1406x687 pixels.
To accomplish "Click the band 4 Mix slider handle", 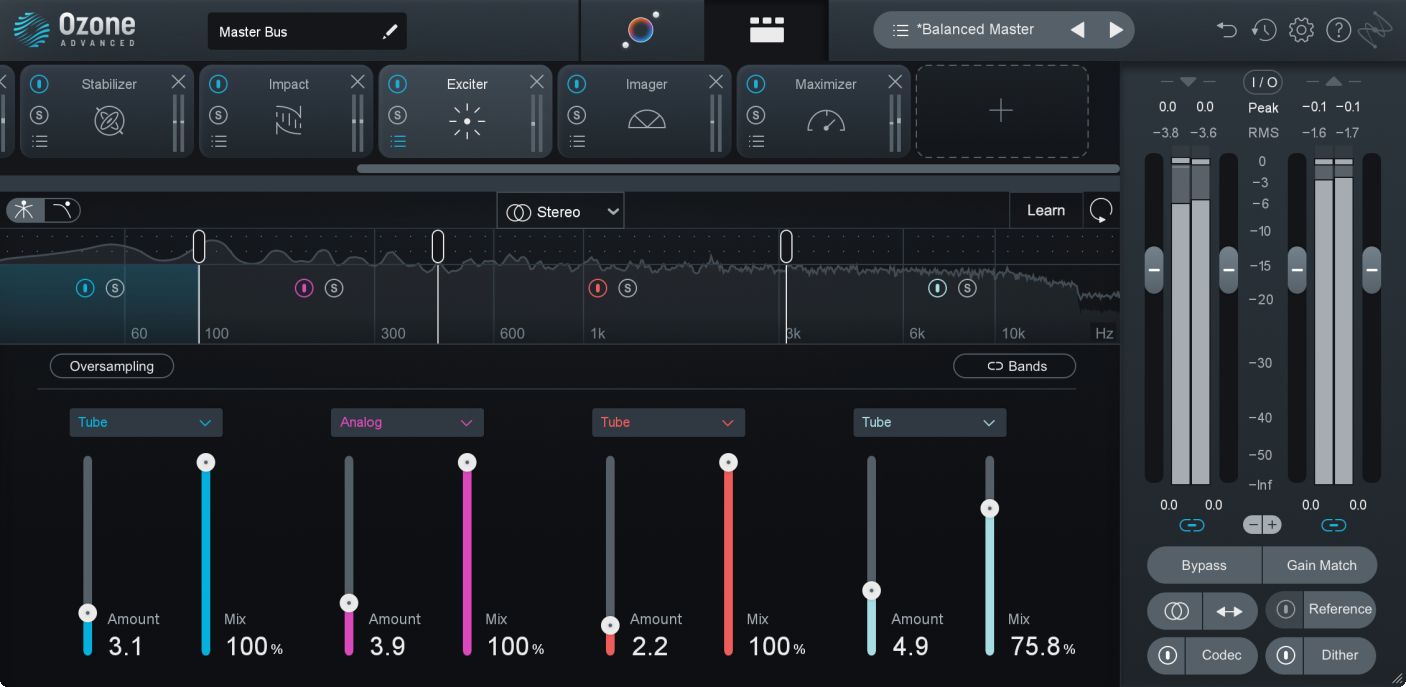I will pos(989,508).
